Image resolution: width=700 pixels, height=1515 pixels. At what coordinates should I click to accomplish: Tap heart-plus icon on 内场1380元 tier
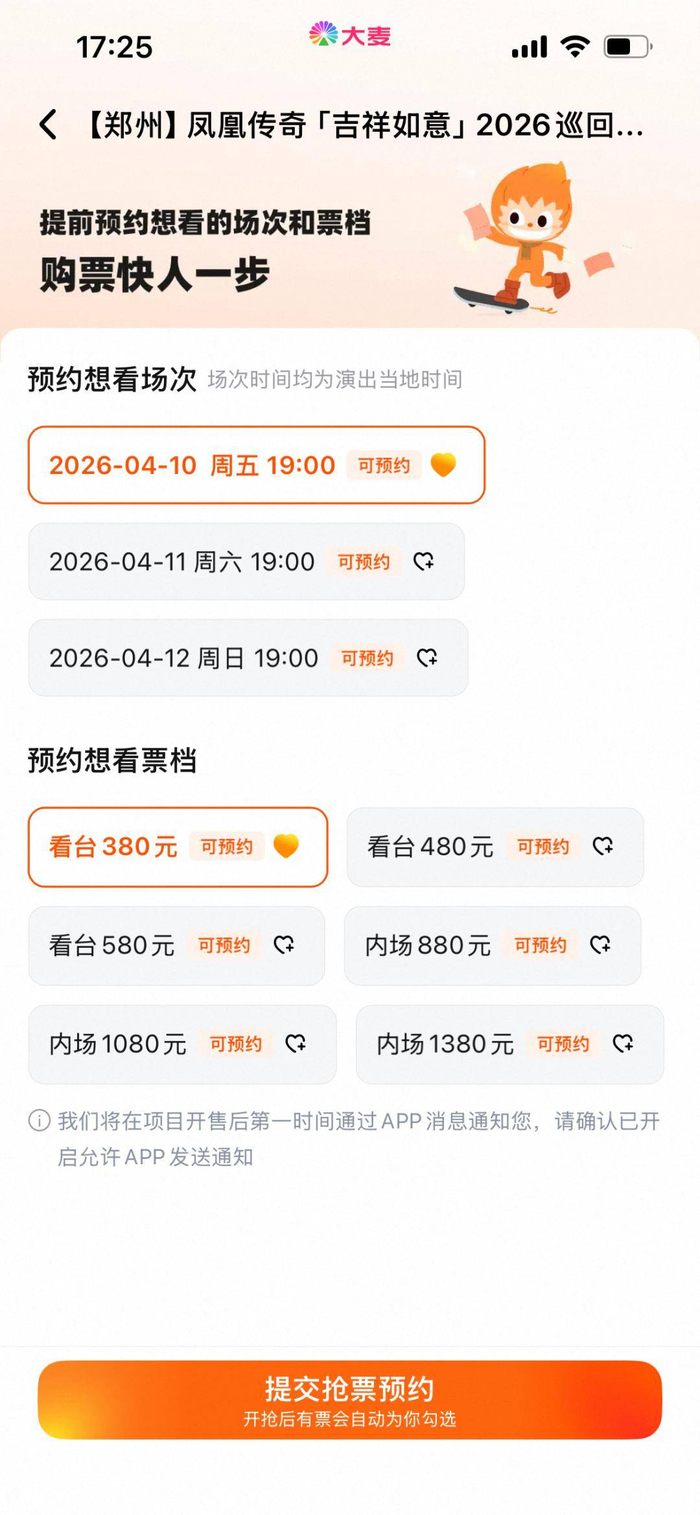(623, 1044)
